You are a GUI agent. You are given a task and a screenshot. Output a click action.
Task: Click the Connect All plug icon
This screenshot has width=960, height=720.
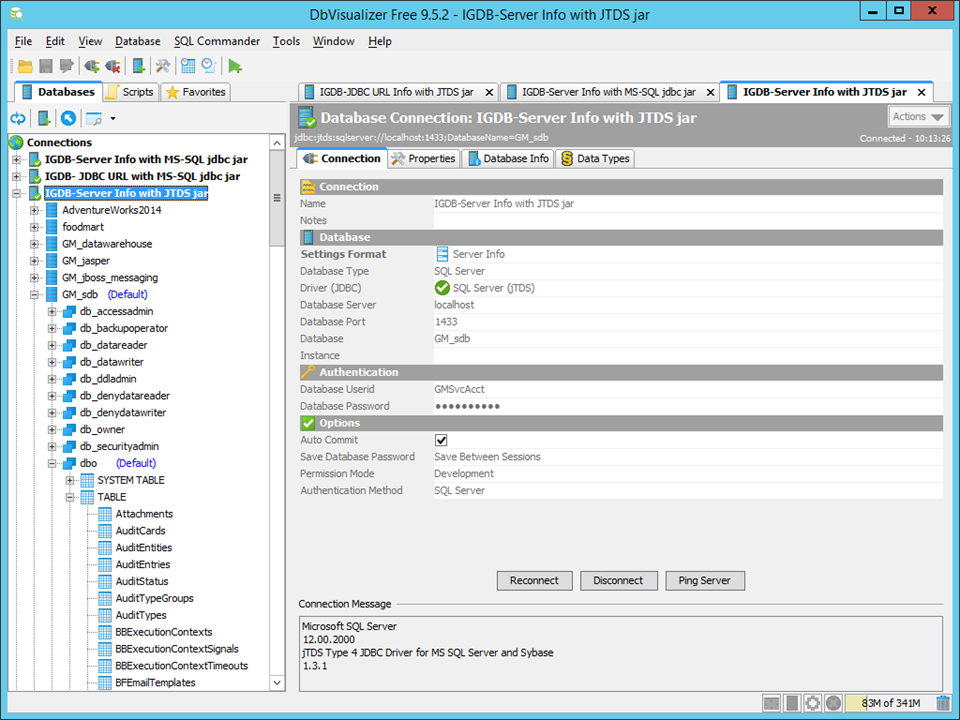click(92, 66)
